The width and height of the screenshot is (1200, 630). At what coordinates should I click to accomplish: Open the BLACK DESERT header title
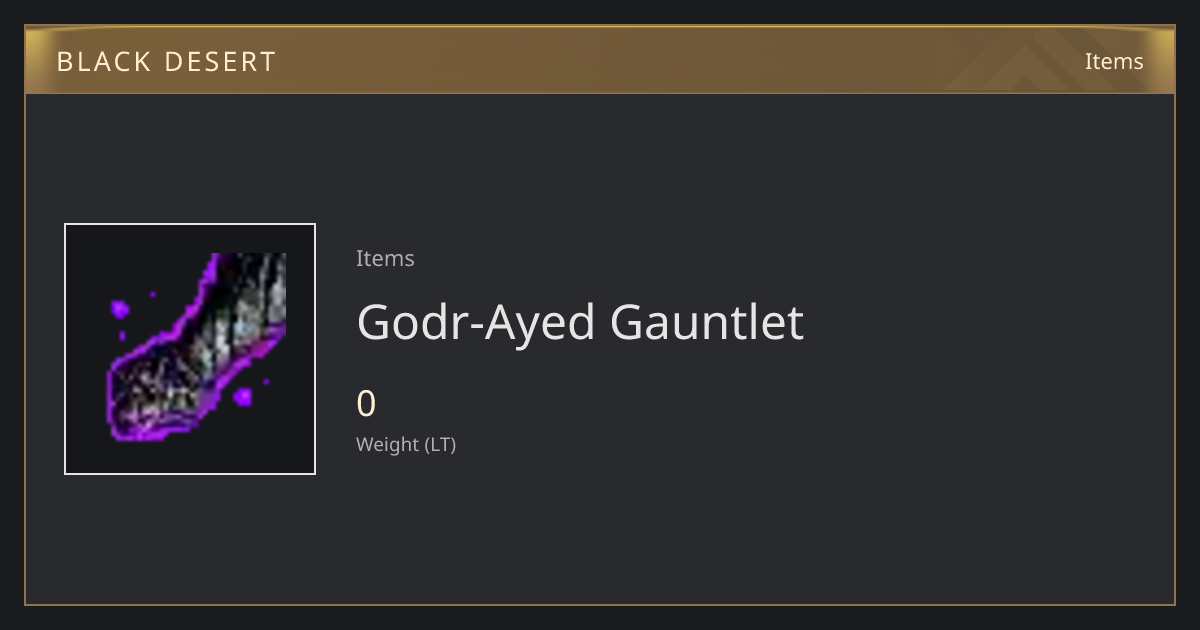[x=167, y=62]
